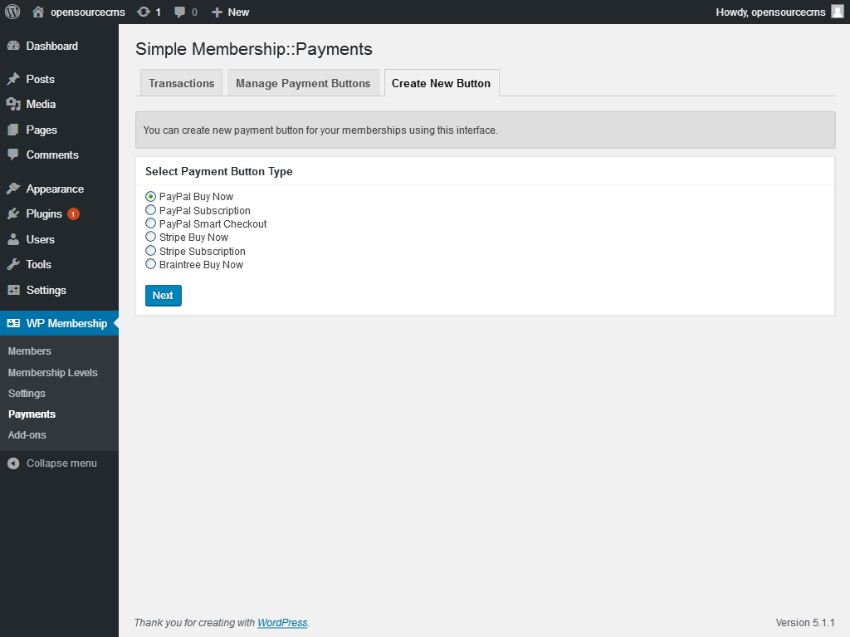
Task: Click the Version 5.1.1 footer text
Action: (x=805, y=622)
